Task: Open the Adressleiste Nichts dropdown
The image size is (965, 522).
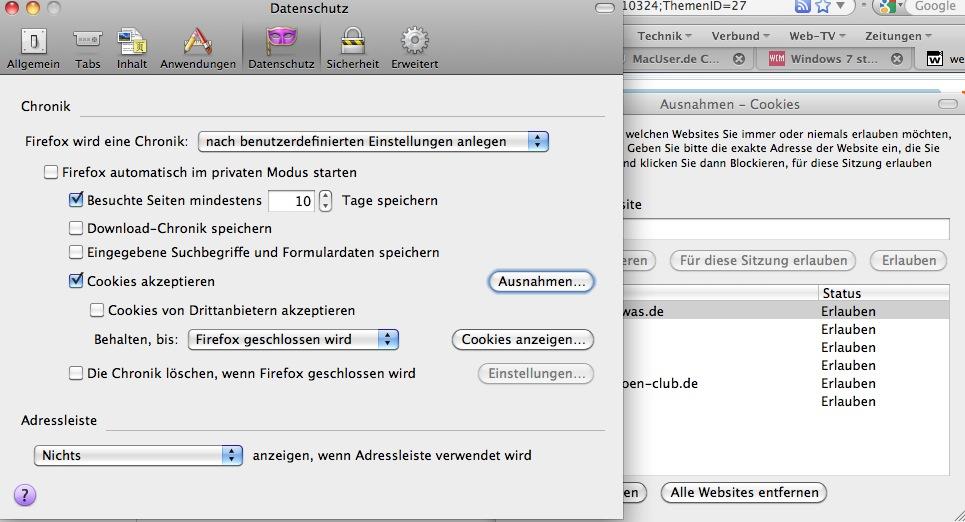Action: (x=138, y=455)
